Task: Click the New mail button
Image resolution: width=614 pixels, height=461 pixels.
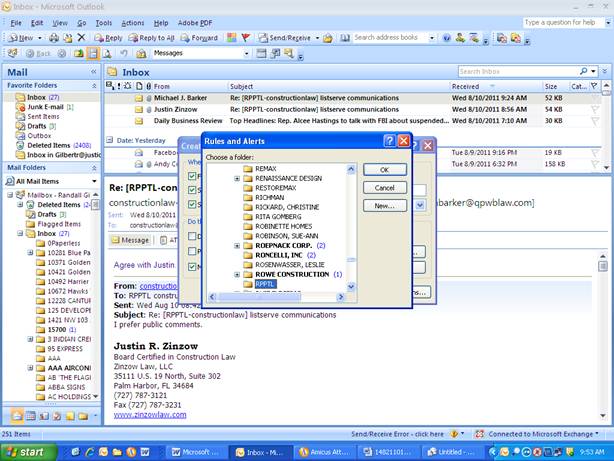Action: click(x=21, y=38)
